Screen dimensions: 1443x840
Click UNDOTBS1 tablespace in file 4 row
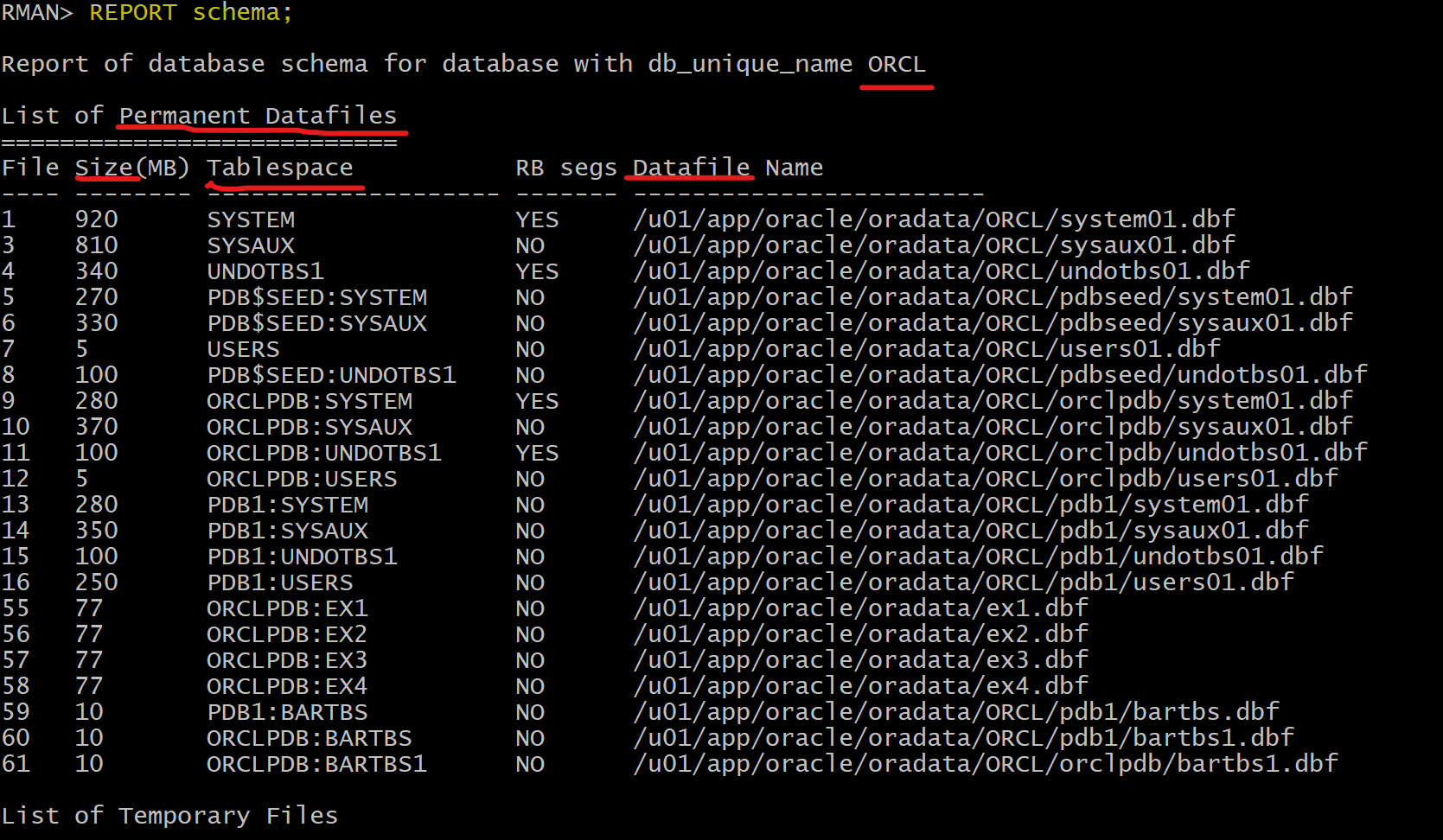265,271
